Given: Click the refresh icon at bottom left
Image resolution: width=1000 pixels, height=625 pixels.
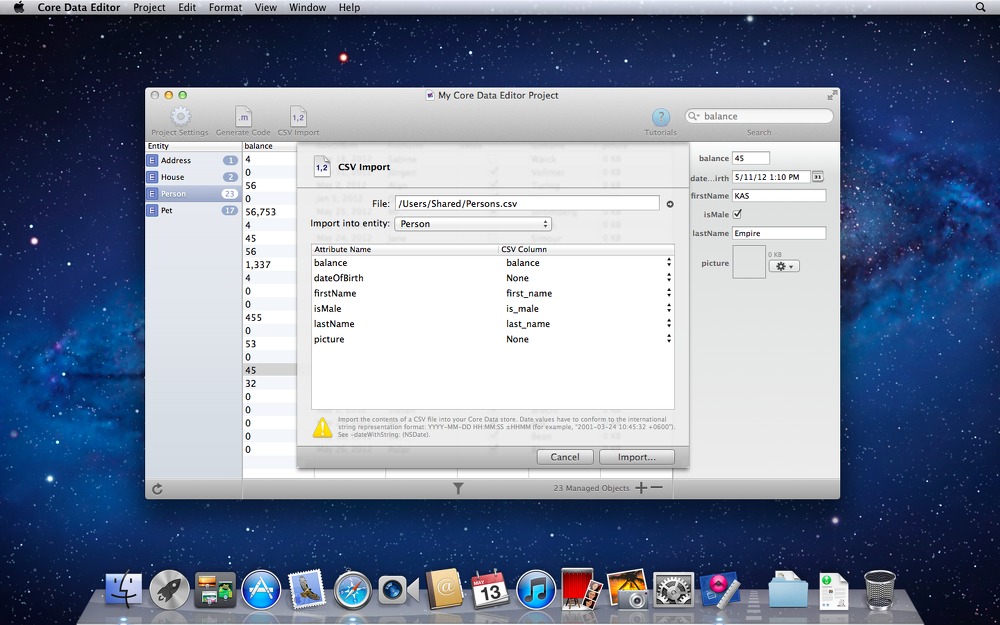Looking at the screenshot, I should pyautogui.click(x=158, y=489).
